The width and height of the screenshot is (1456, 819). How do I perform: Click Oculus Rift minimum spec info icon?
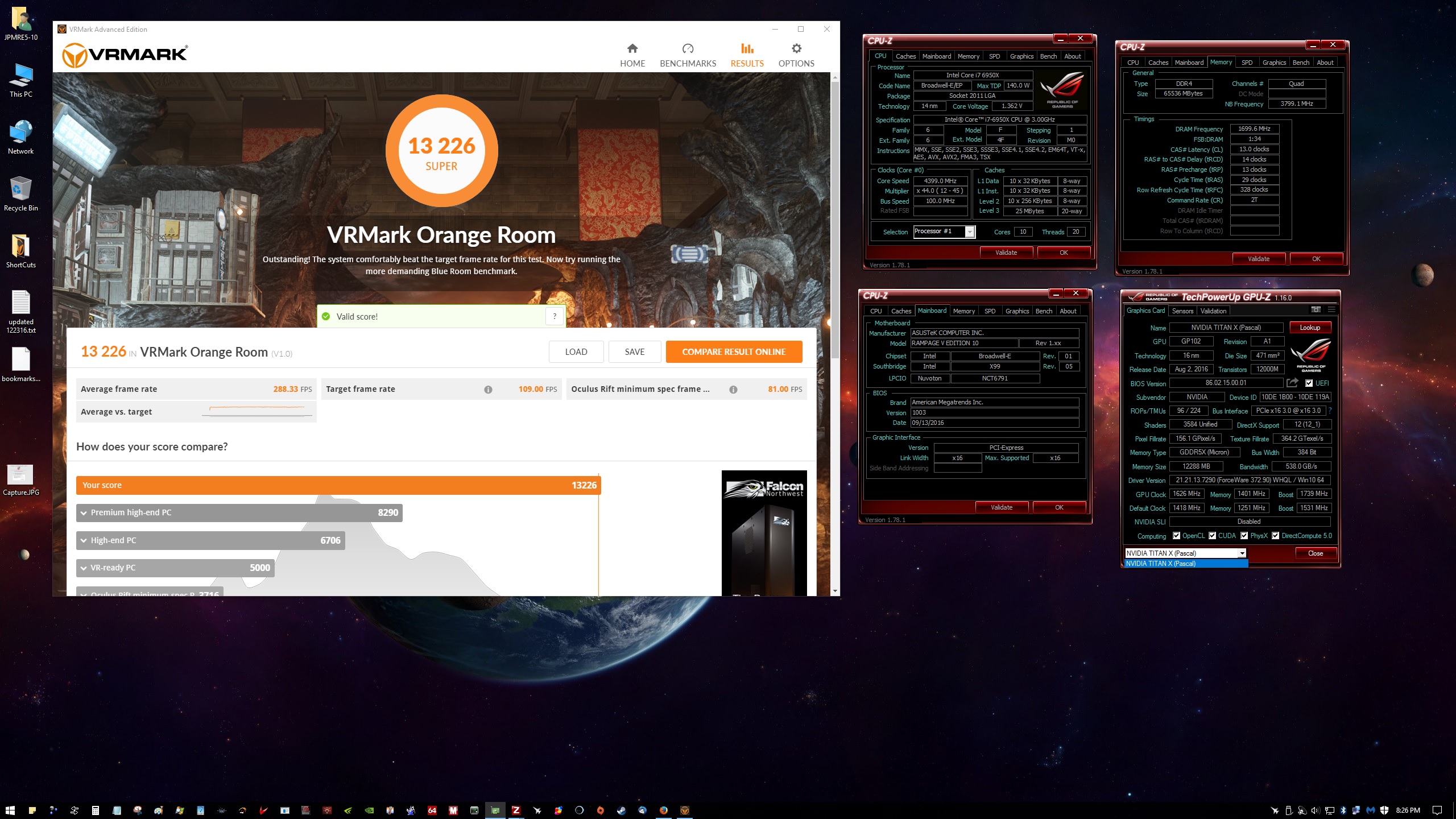(x=733, y=390)
